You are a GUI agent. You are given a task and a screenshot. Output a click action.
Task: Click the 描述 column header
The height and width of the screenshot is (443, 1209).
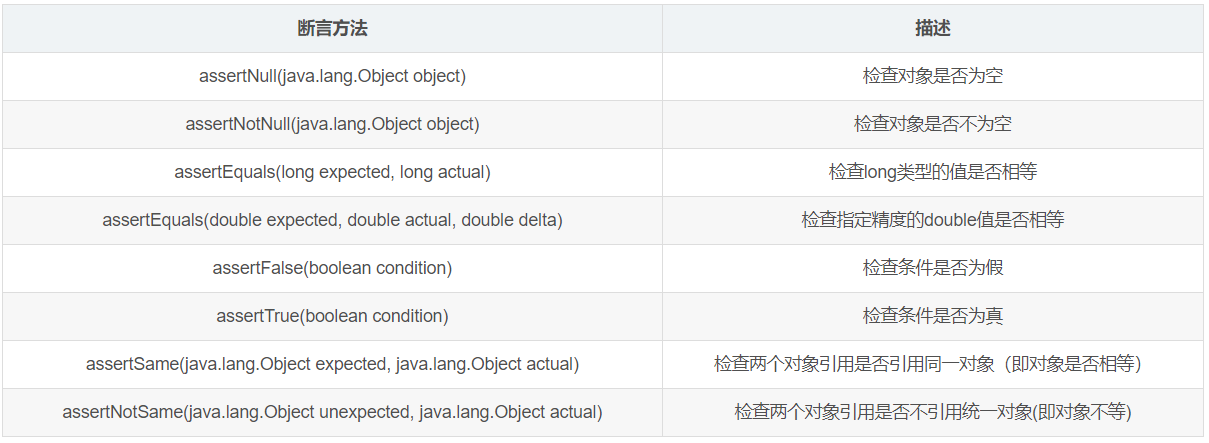[932, 28]
